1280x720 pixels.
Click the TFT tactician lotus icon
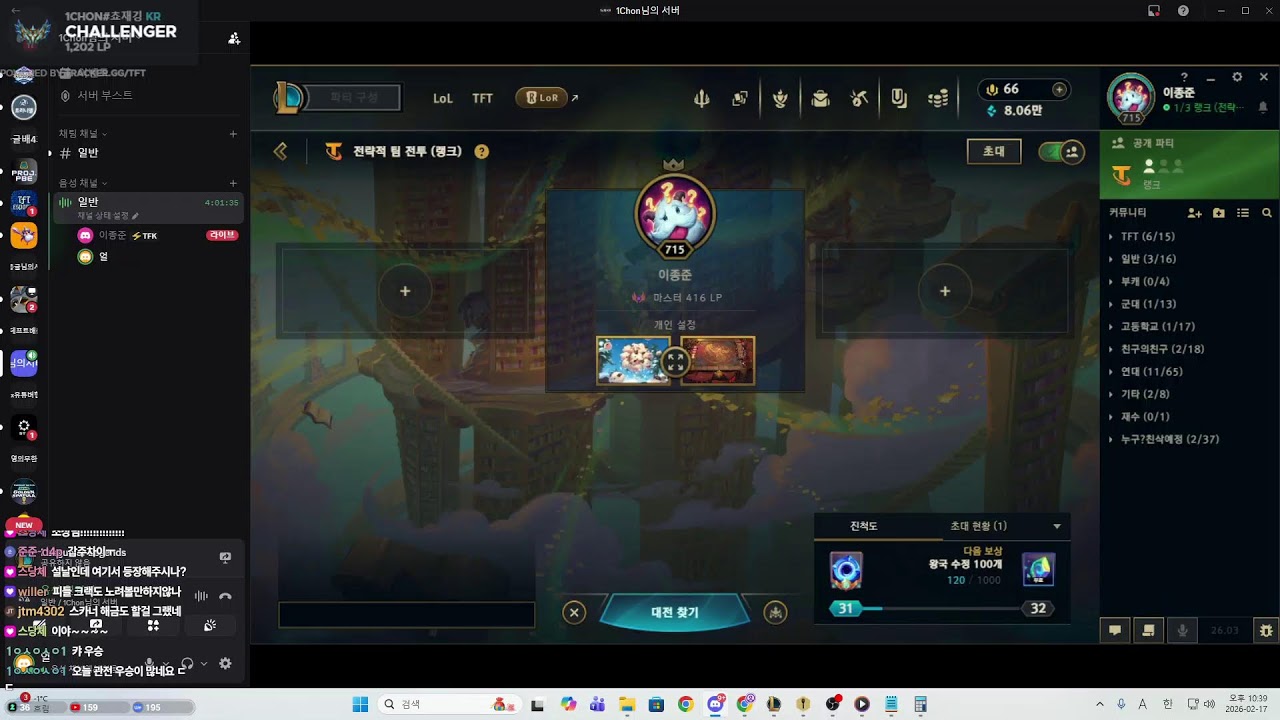click(x=780, y=98)
